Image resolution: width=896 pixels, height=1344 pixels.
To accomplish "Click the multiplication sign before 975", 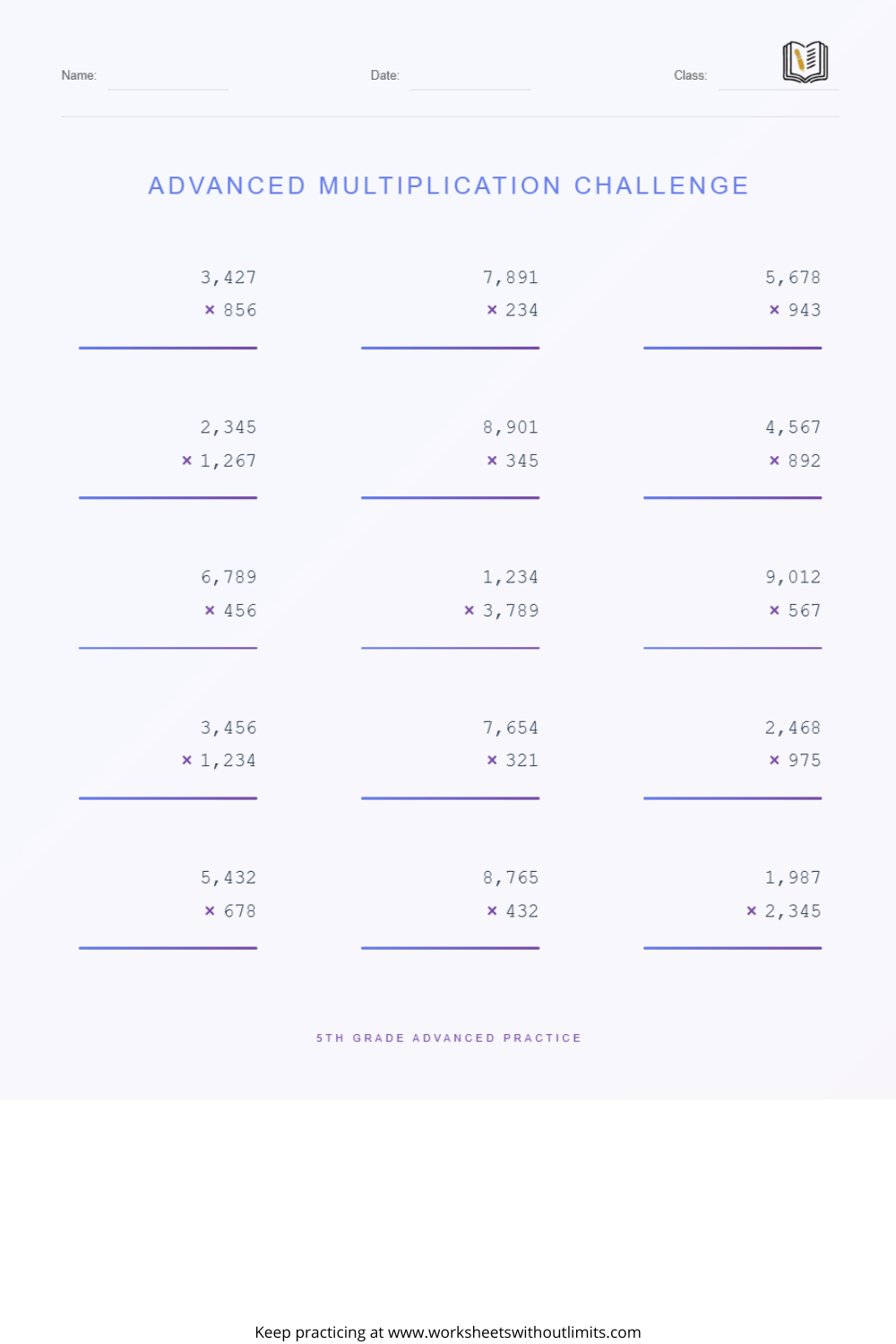I will click(774, 760).
